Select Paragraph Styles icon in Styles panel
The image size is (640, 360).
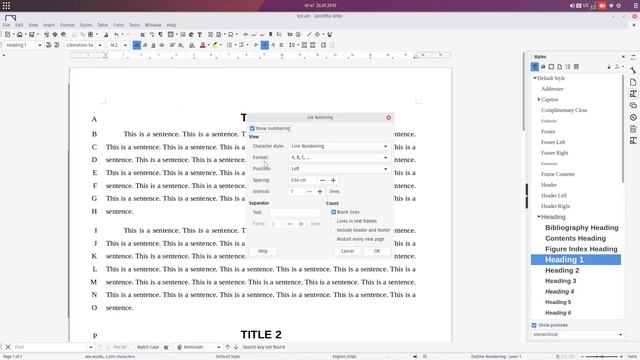click(x=535, y=67)
